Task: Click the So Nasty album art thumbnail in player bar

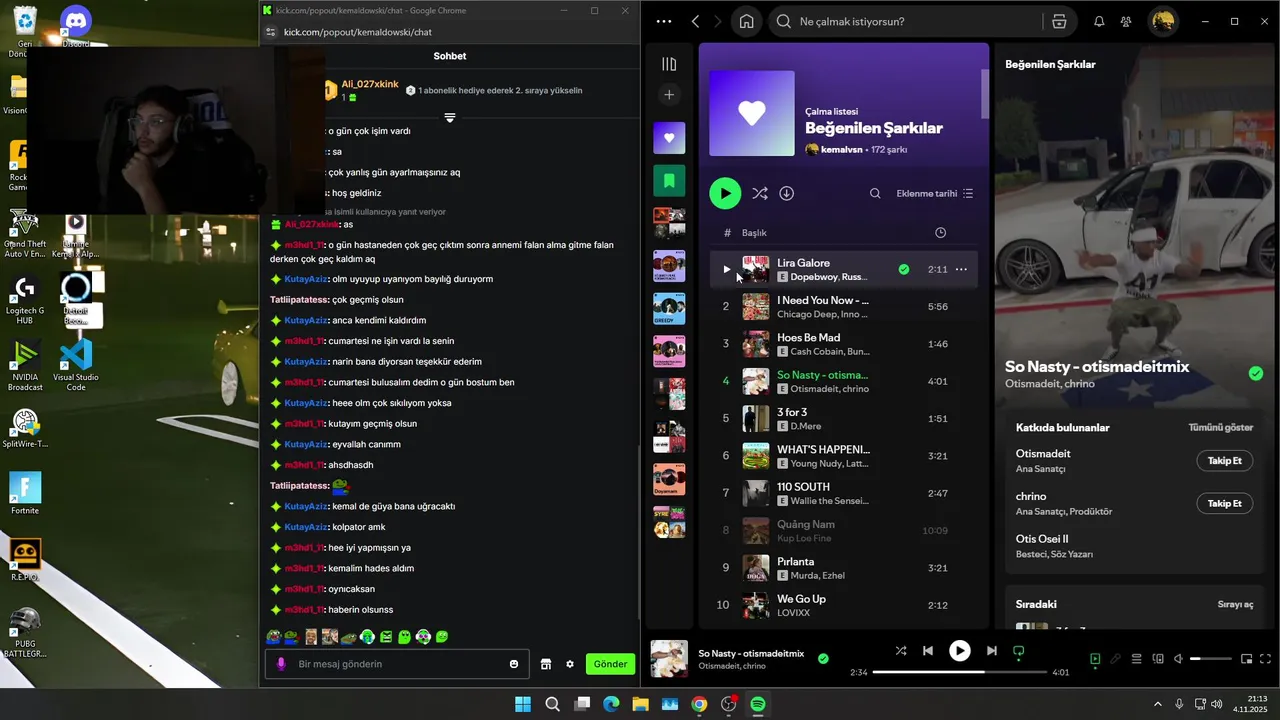Action: pos(669,659)
